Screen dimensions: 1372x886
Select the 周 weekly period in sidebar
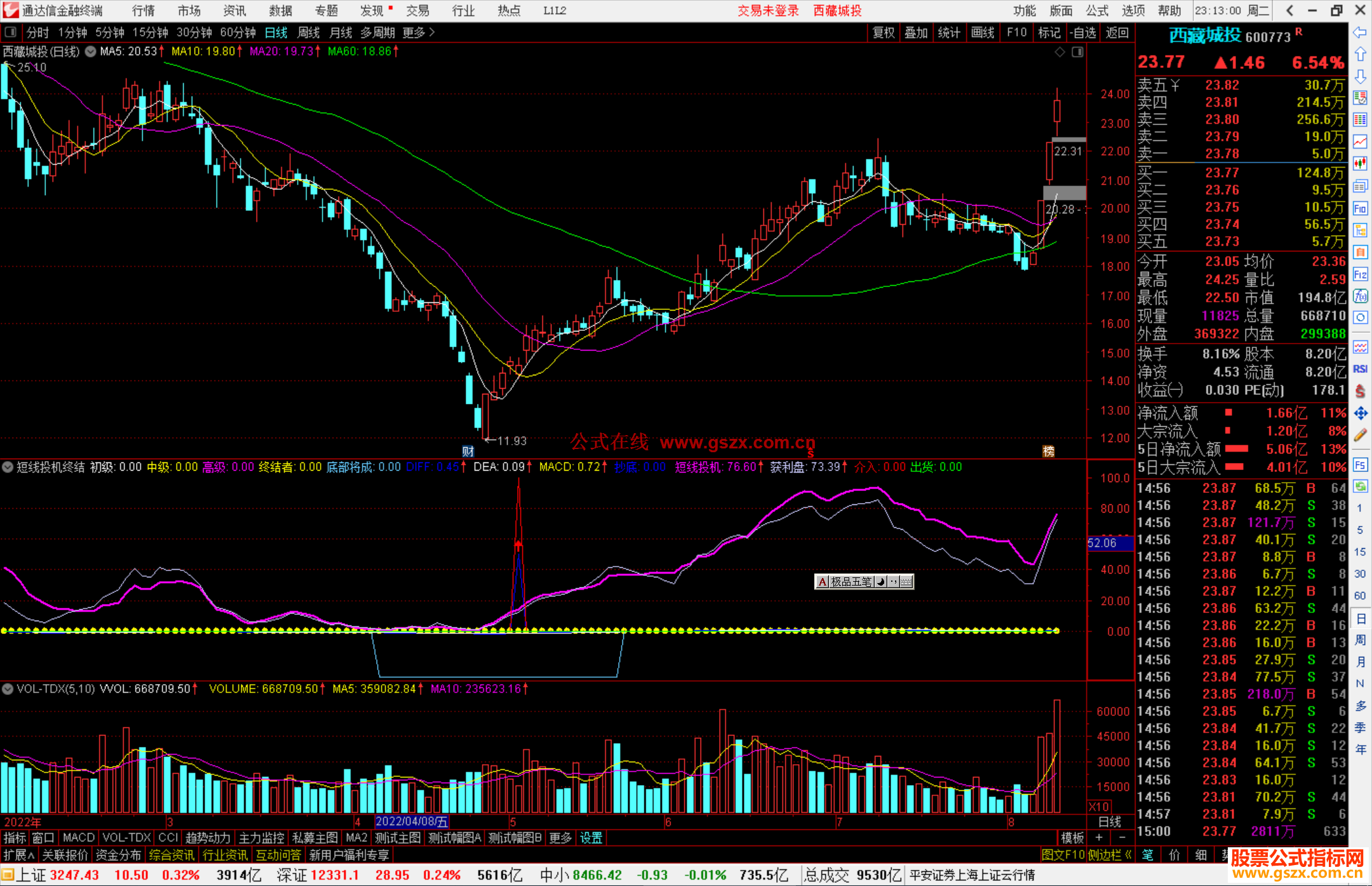(x=1360, y=640)
